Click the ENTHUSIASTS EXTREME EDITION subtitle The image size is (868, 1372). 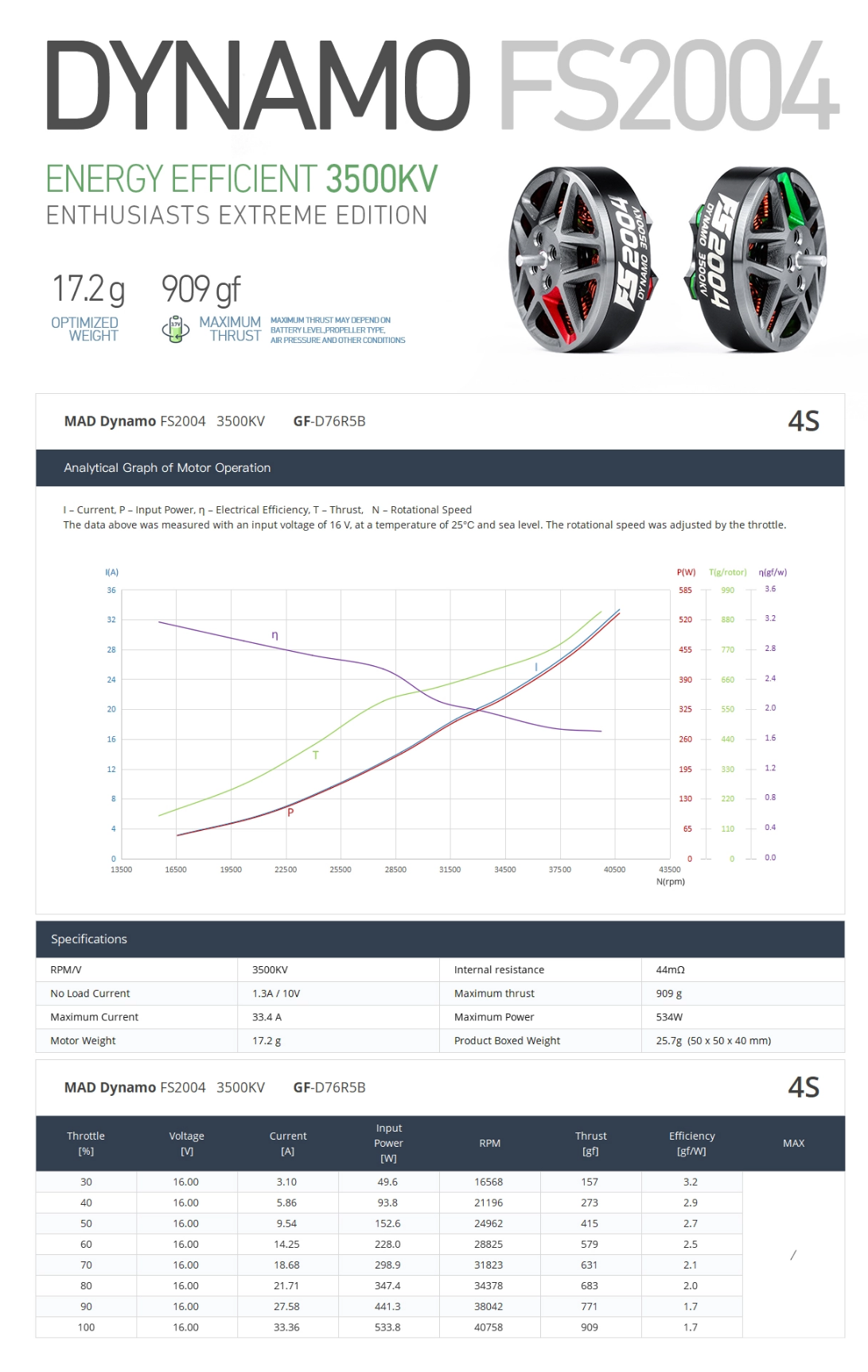pyautogui.click(x=236, y=216)
